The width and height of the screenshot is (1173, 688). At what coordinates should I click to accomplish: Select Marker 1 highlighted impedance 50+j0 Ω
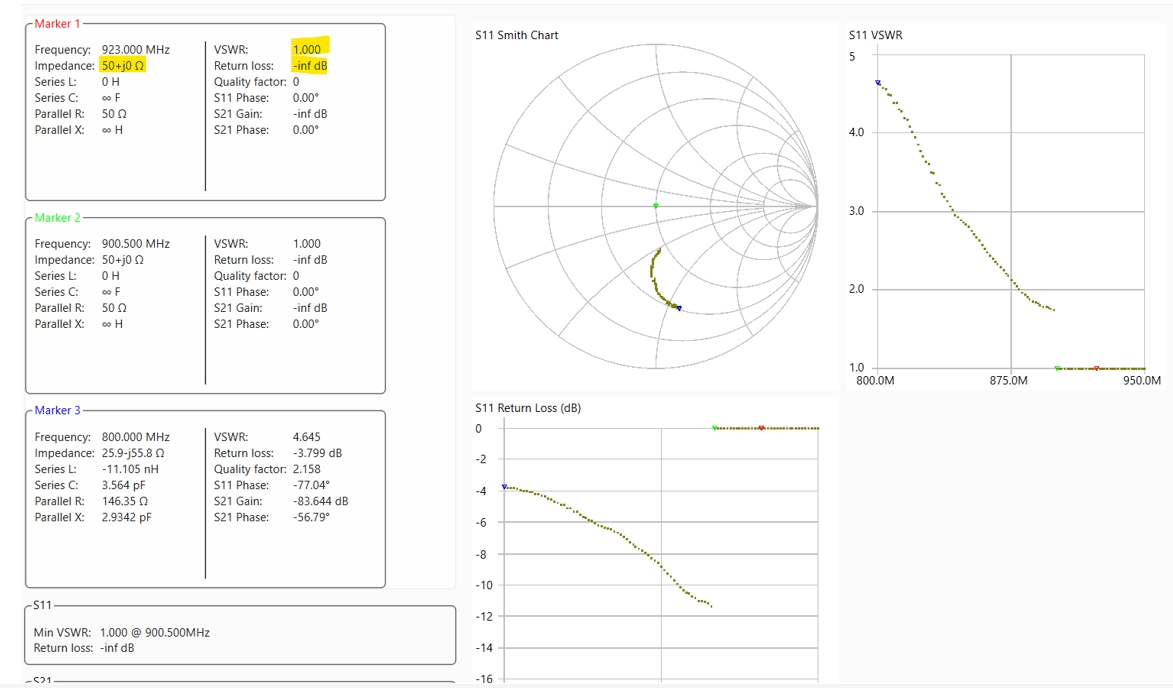(123, 66)
